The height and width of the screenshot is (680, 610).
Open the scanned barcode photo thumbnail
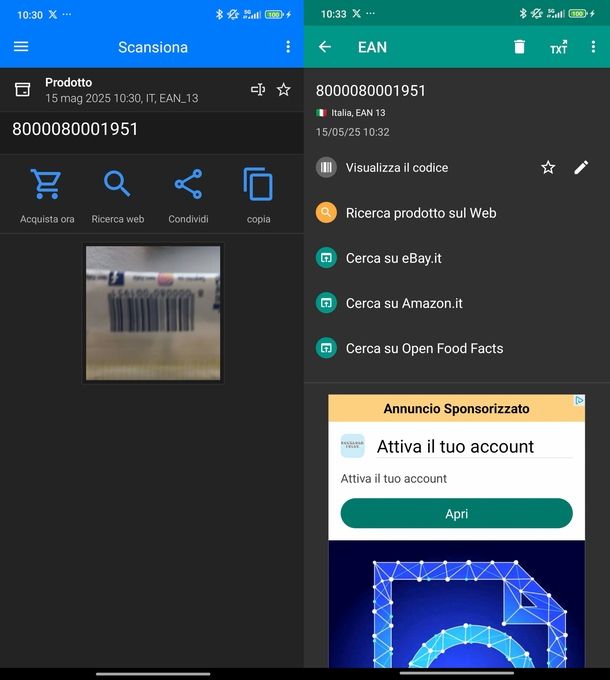pyautogui.click(x=153, y=313)
